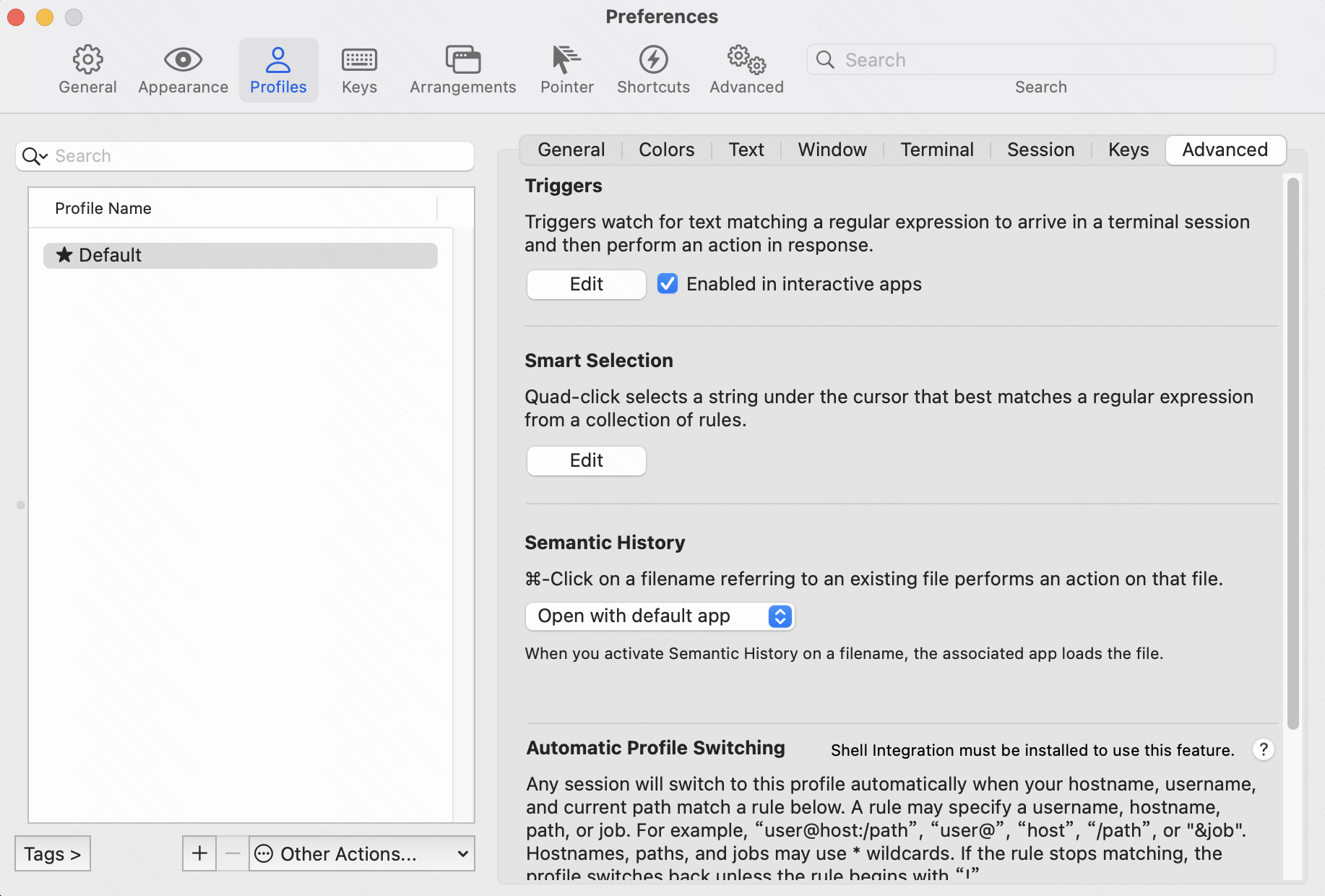Screen dimensions: 1325x896
Task: Toggle Enabled in interactive apps checkbox
Action: [668, 284]
